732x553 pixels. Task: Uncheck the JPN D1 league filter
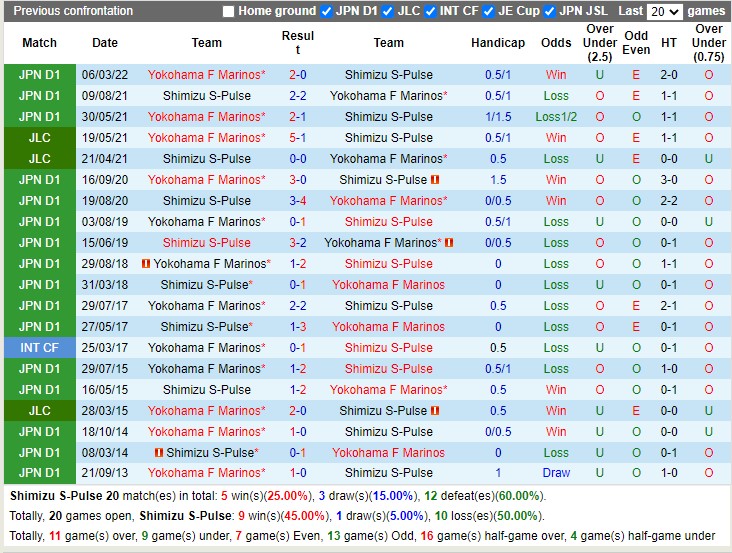326,12
